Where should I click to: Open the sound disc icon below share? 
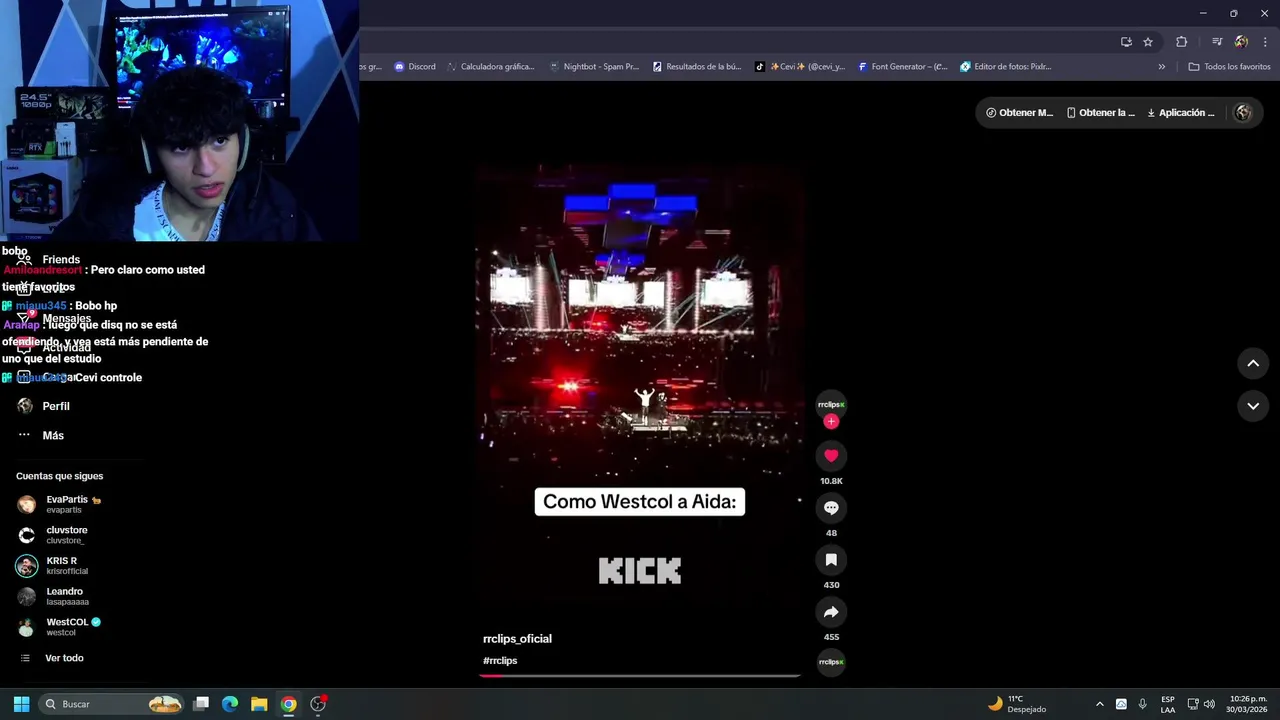pyautogui.click(x=831, y=662)
